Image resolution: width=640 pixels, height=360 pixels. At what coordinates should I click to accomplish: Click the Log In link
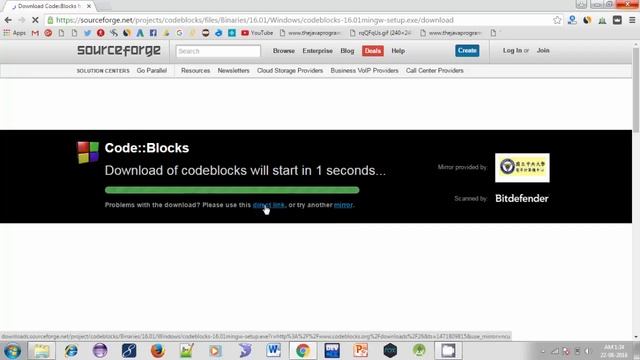pyautogui.click(x=512, y=50)
